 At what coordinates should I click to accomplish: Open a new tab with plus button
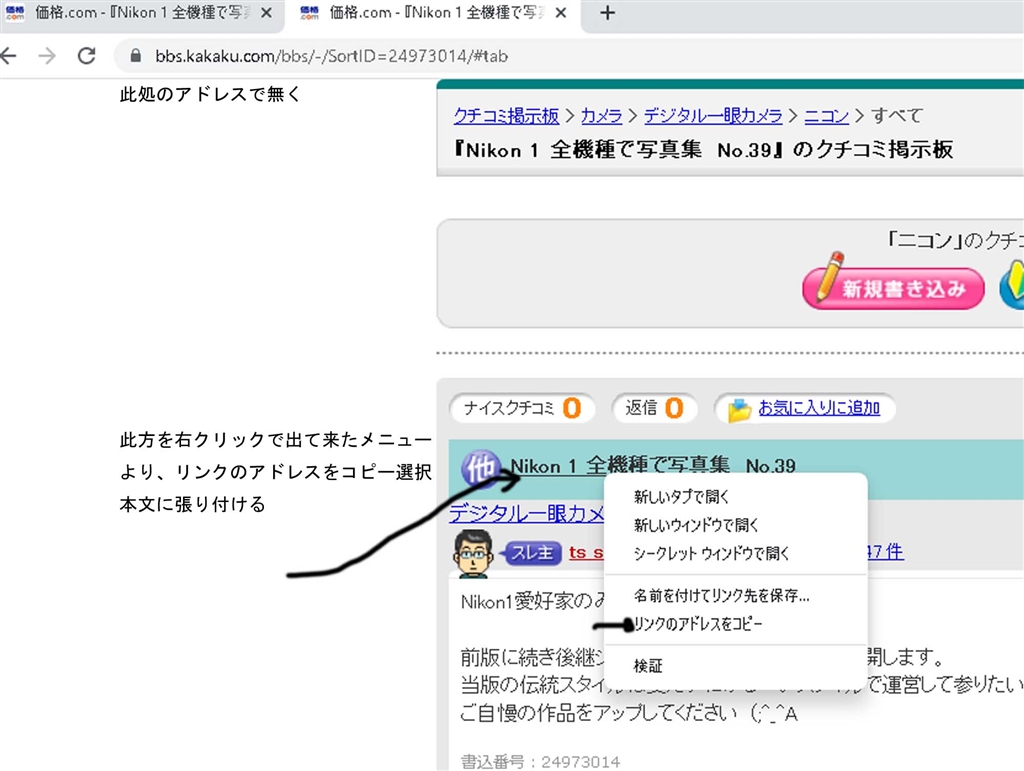pos(607,13)
